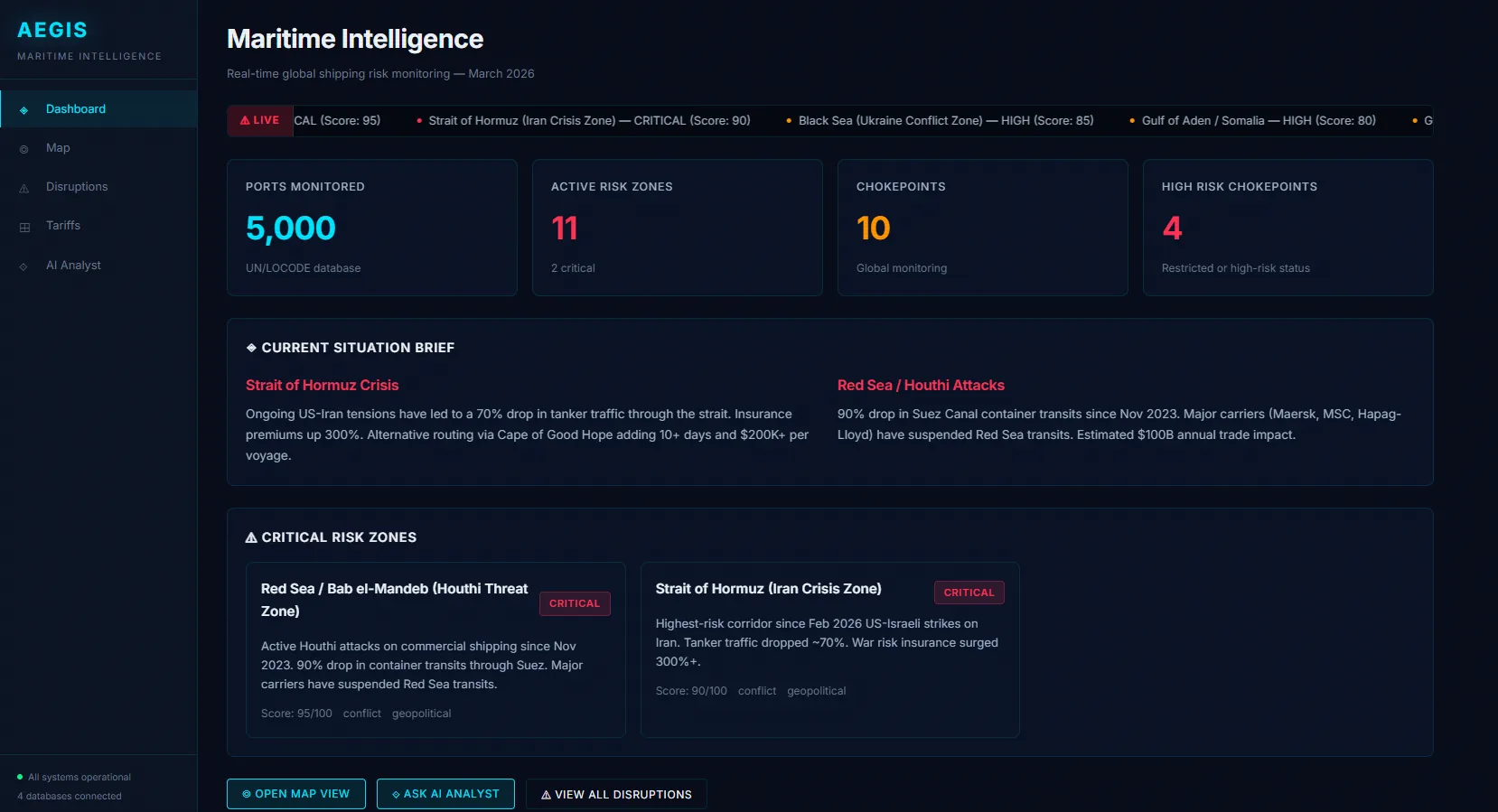
Task: Click 'Restricted or high-risk status' text
Action: point(1236,268)
